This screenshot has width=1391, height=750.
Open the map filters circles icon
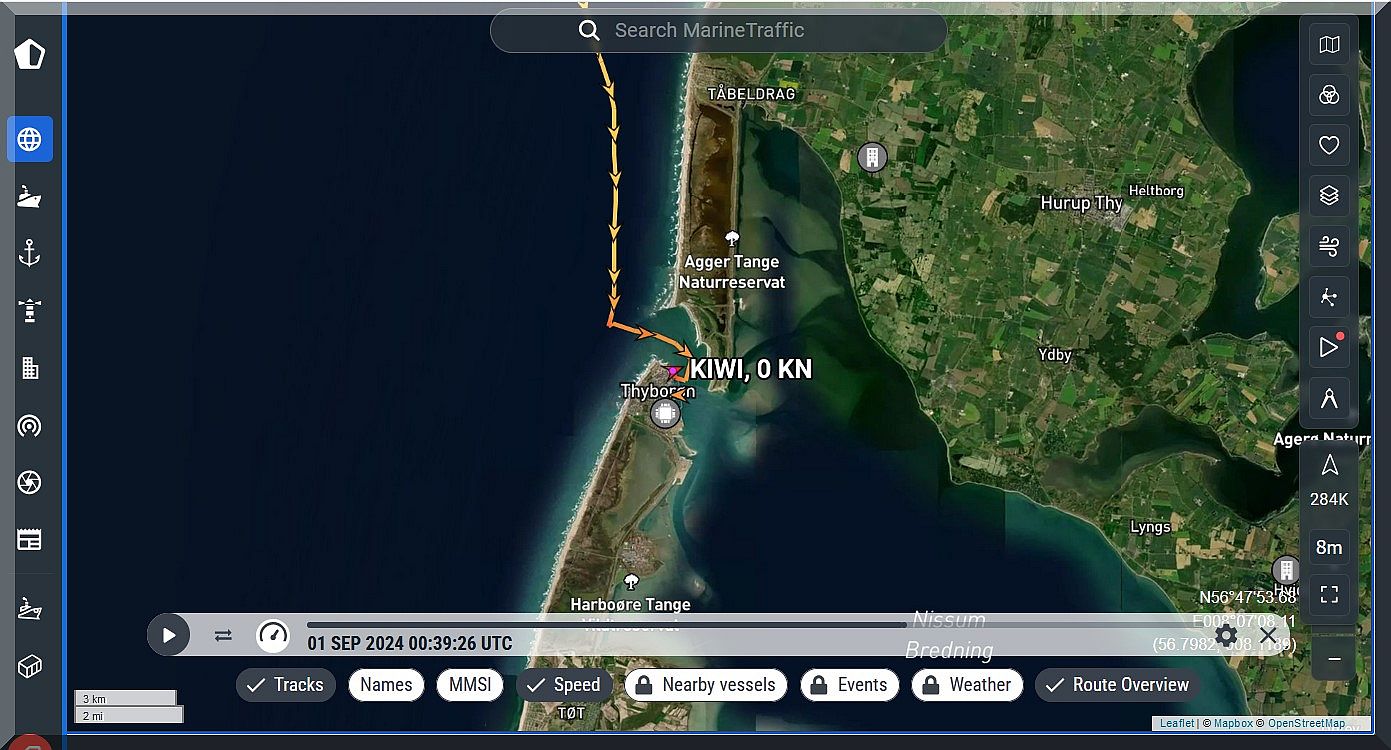coord(1329,95)
